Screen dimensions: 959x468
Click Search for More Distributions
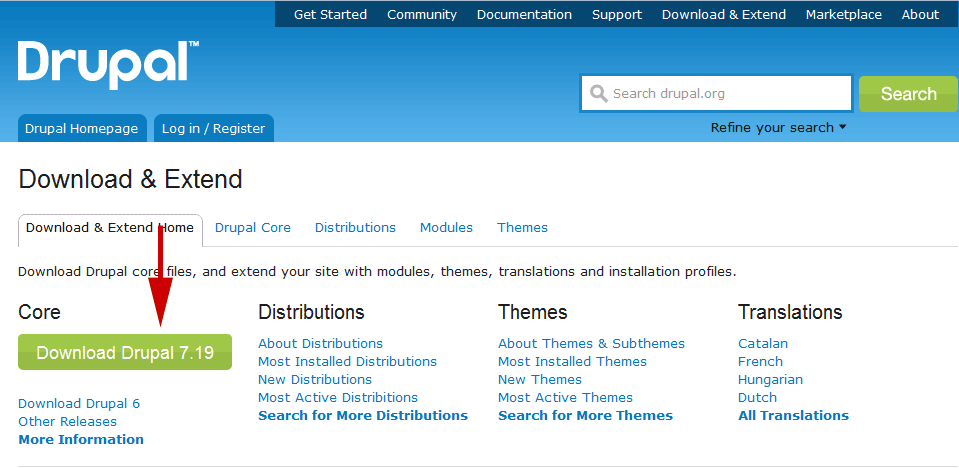363,415
